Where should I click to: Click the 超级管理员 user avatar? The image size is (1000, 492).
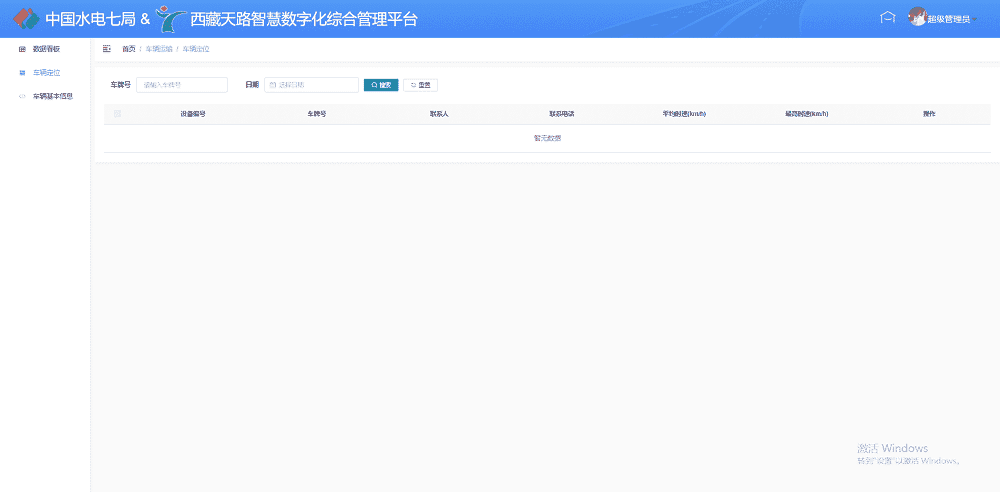click(x=917, y=17)
